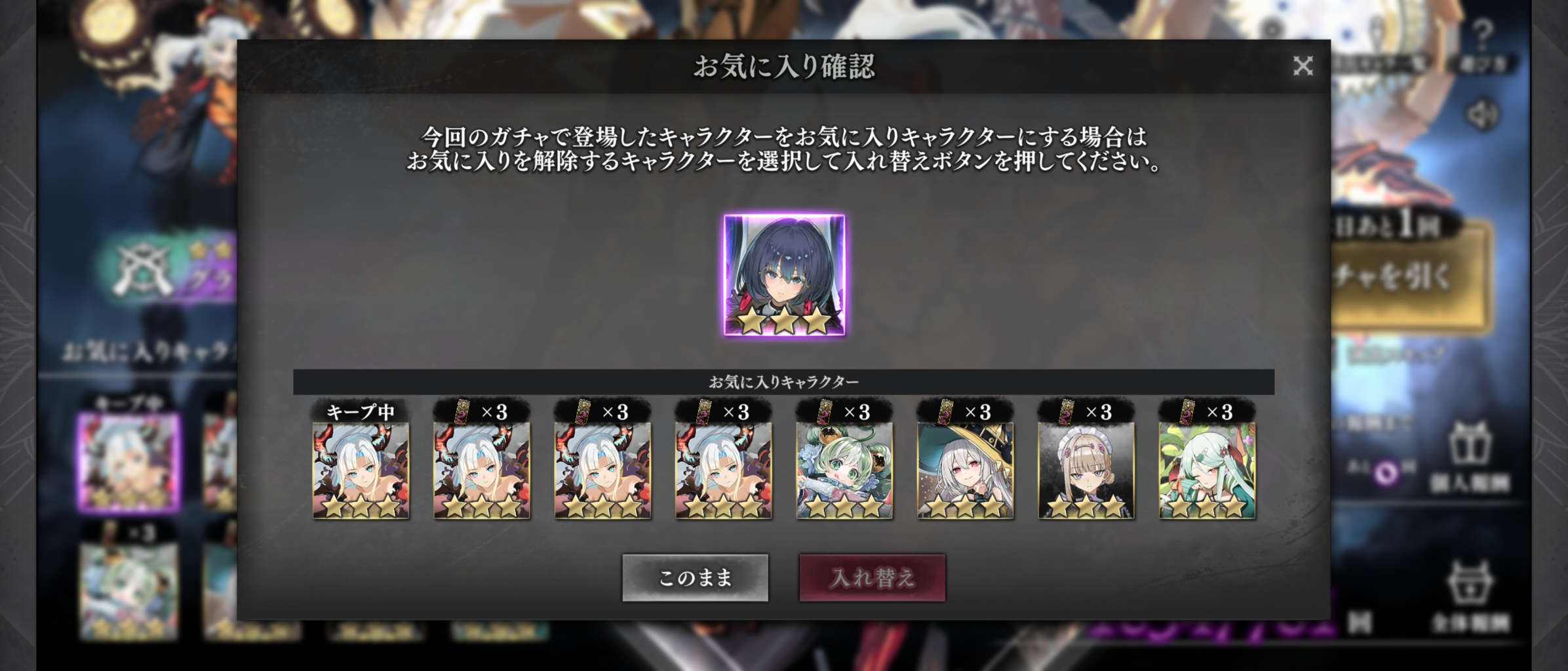Click the 入れ替え button
The image size is (1568, 671).
click(x=872, y=577)
